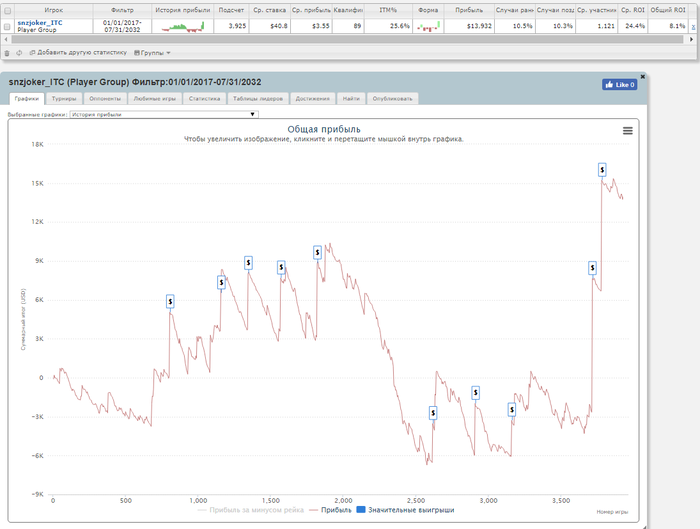Image resolution: width=700 pixels, height=529 pixels.
Task: Click the История прибыли sparkline thumbnail in the row
Action: coord(183,26)
